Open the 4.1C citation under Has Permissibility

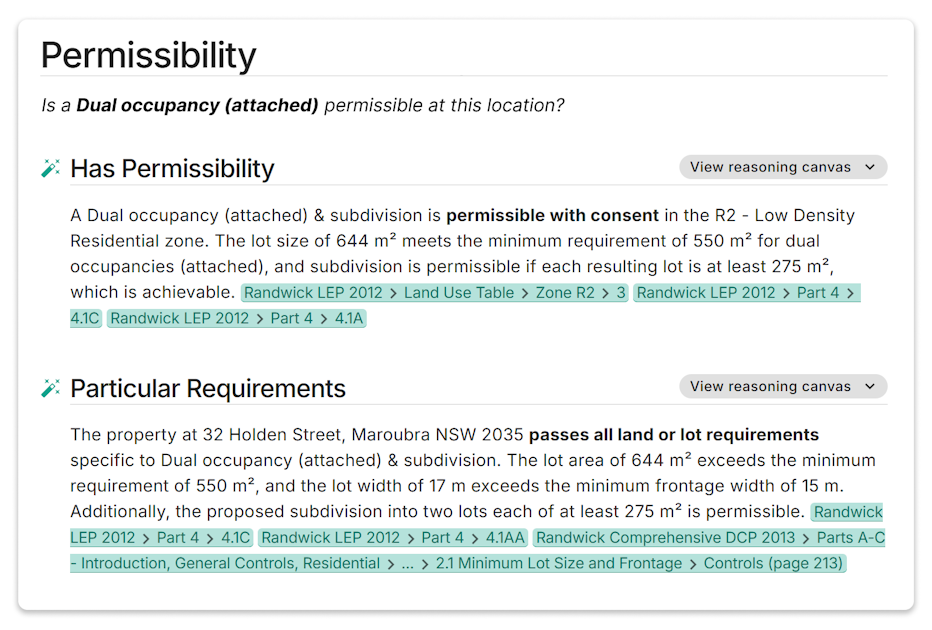747,293
